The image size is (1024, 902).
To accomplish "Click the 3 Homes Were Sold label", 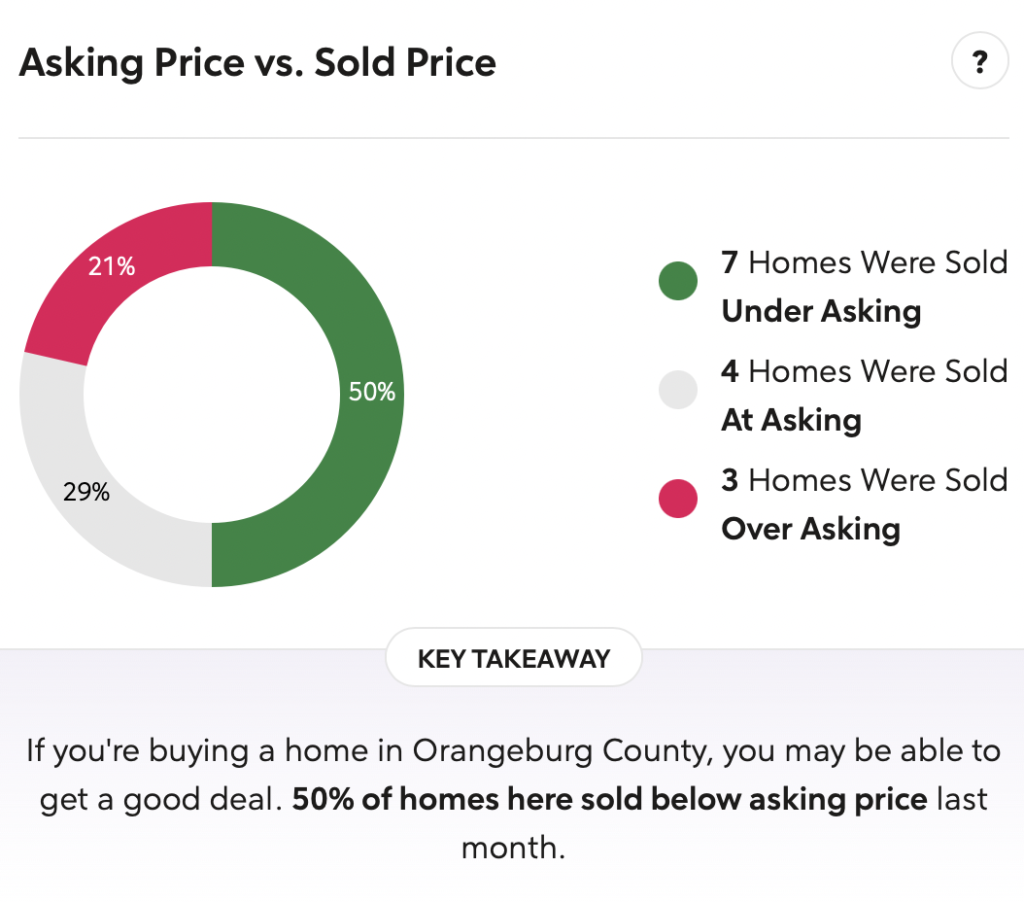I will click(x=865, y=480).
